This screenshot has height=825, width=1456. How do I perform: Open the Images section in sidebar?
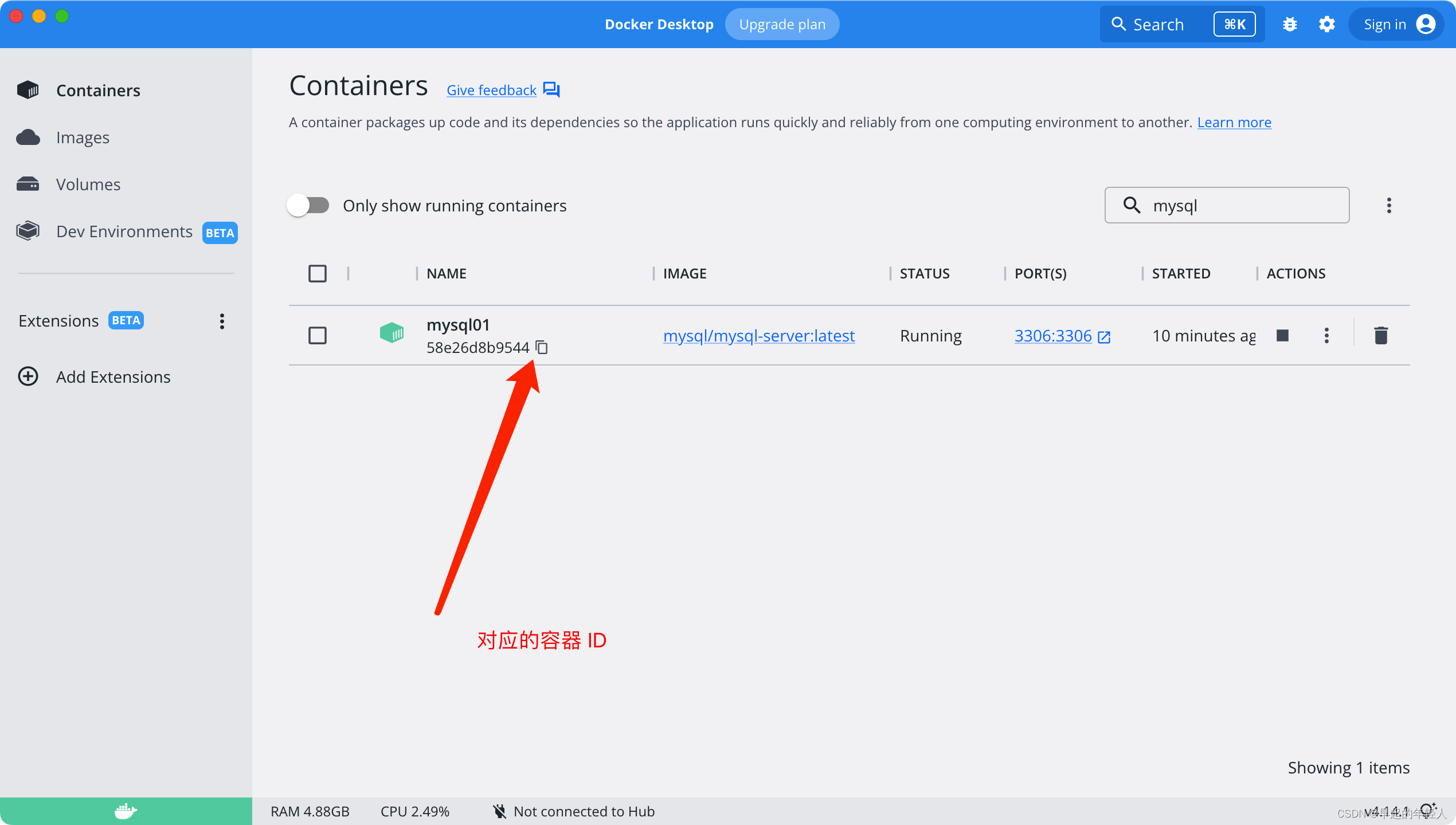coord(83,137)
